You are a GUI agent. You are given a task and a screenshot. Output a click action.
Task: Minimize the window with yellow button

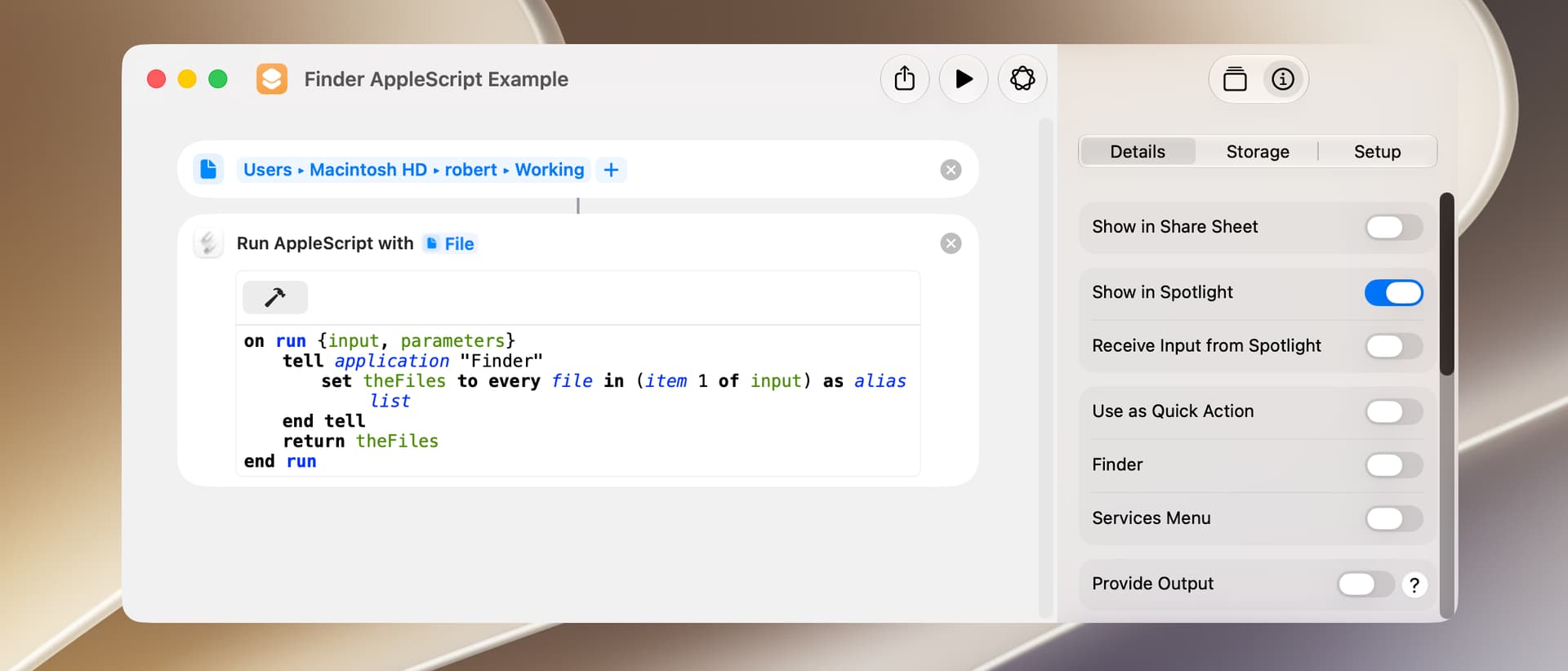click(187, 79)
